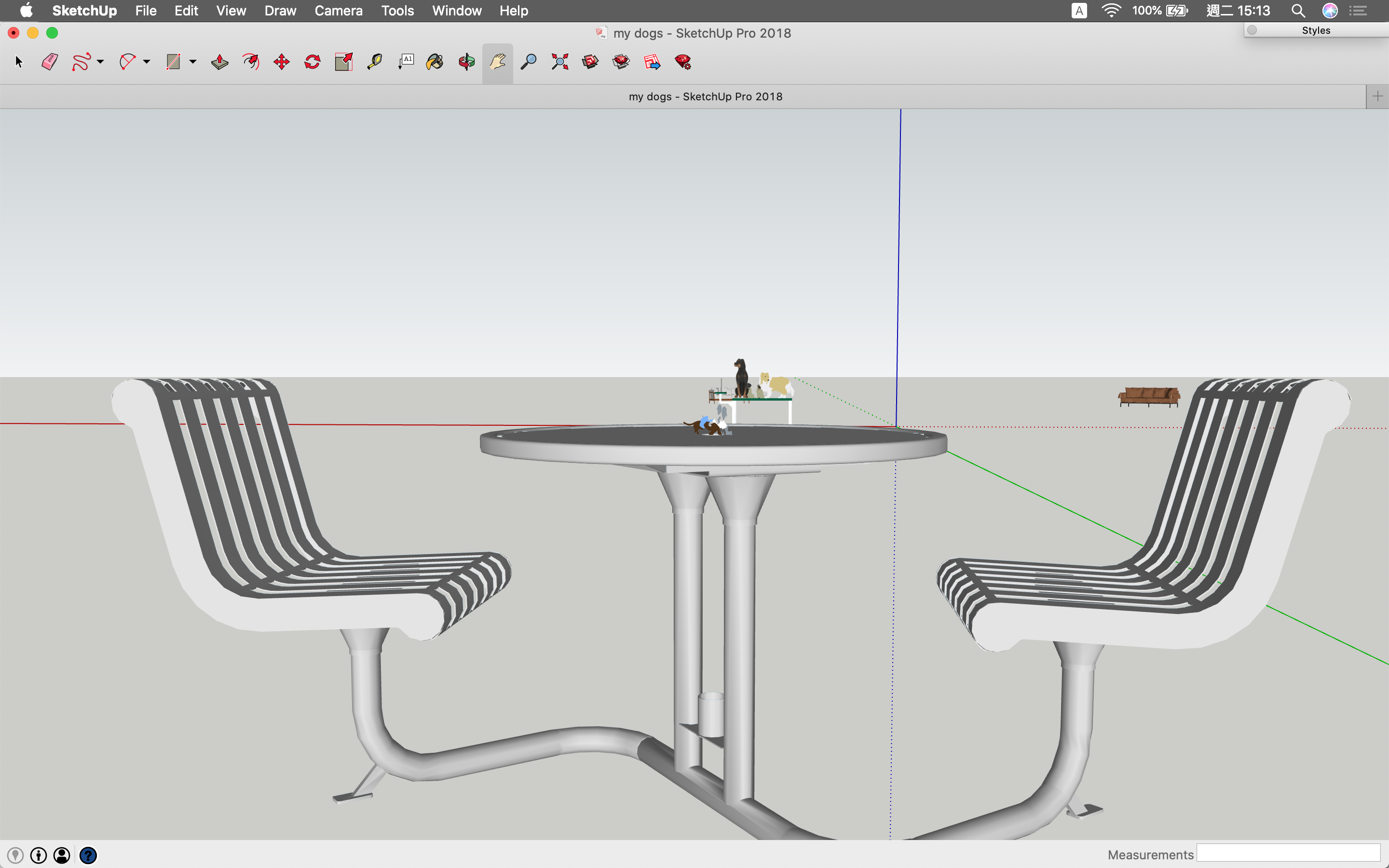Select the Paint Bucket tool
Viewport: 1389px width, 868px height.
pyautogui.click(x=435, y=62)
